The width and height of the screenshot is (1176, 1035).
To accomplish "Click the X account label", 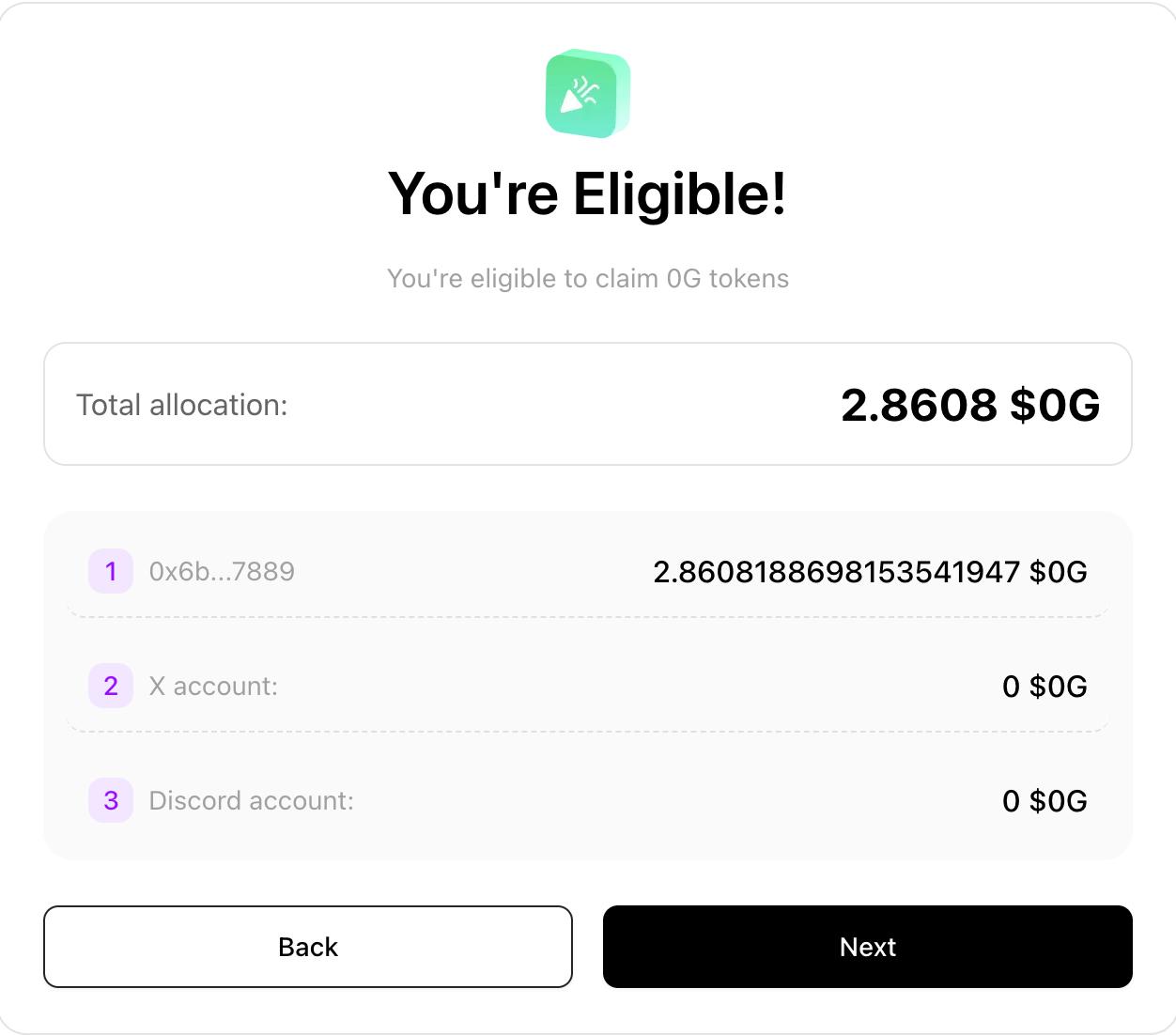I will [x=213, y=687].
